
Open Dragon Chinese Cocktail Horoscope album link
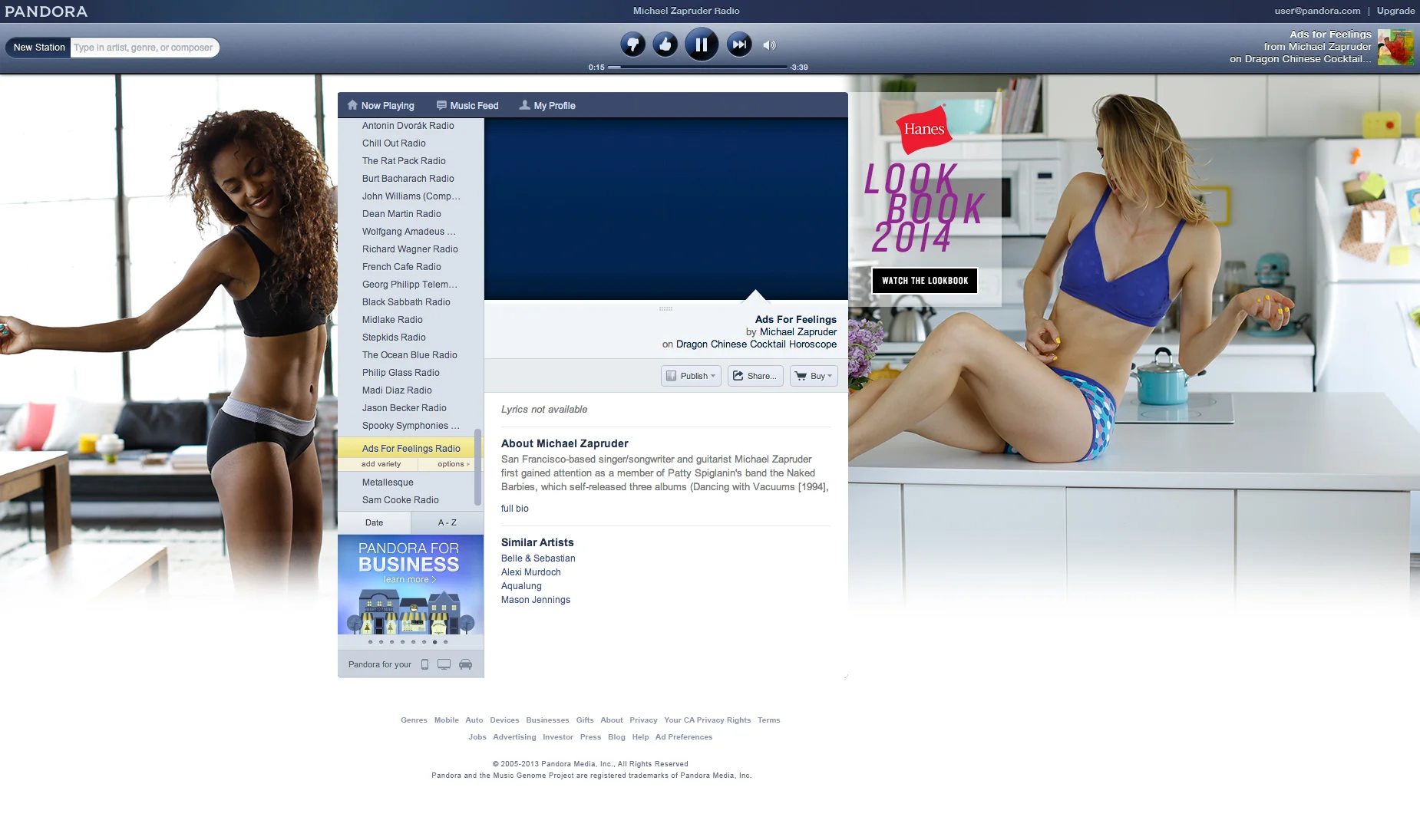point(756,344)
